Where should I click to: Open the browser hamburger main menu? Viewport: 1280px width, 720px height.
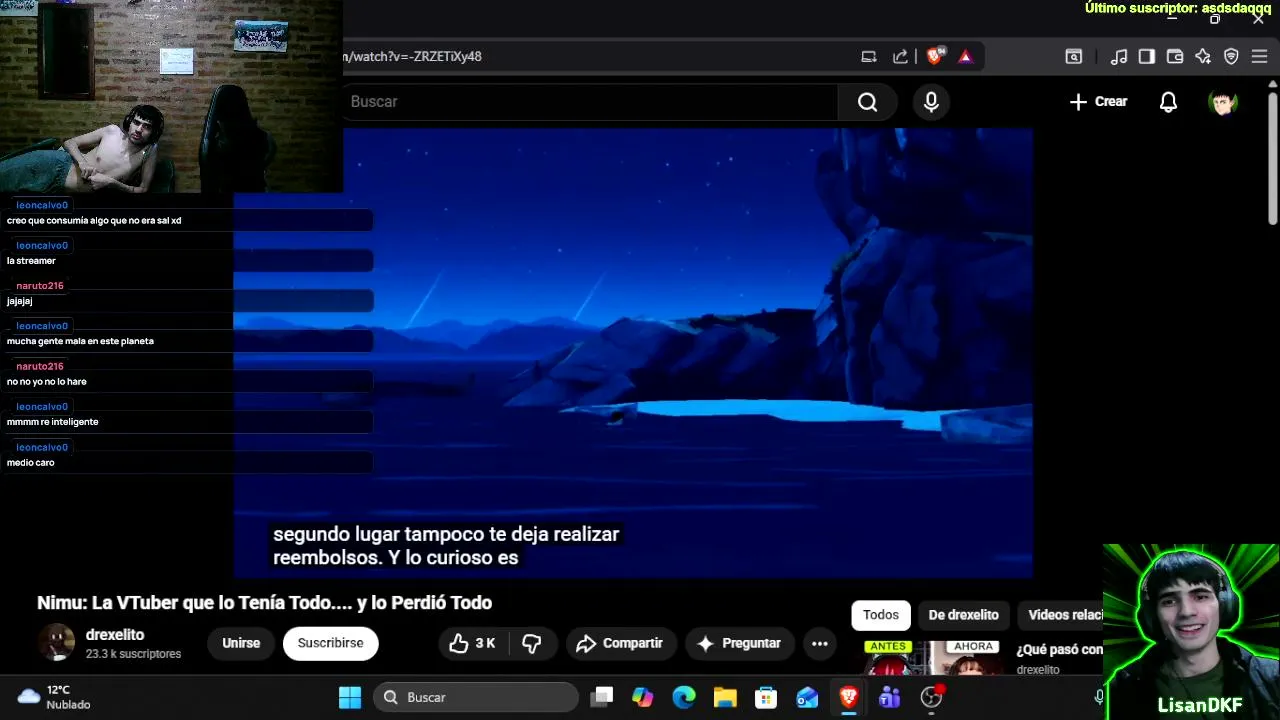click(1259, 57)
